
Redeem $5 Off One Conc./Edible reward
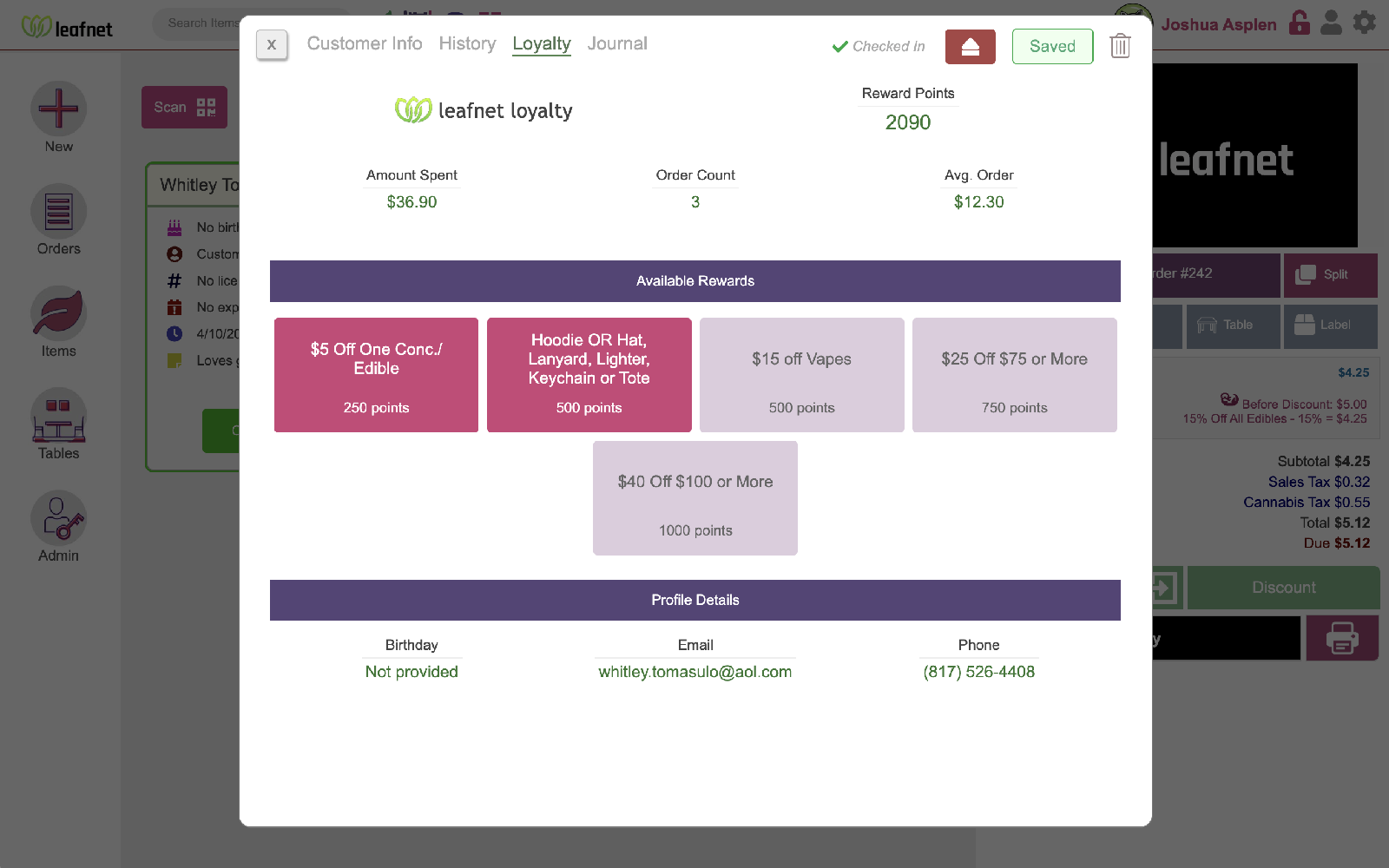coord(376,375)
